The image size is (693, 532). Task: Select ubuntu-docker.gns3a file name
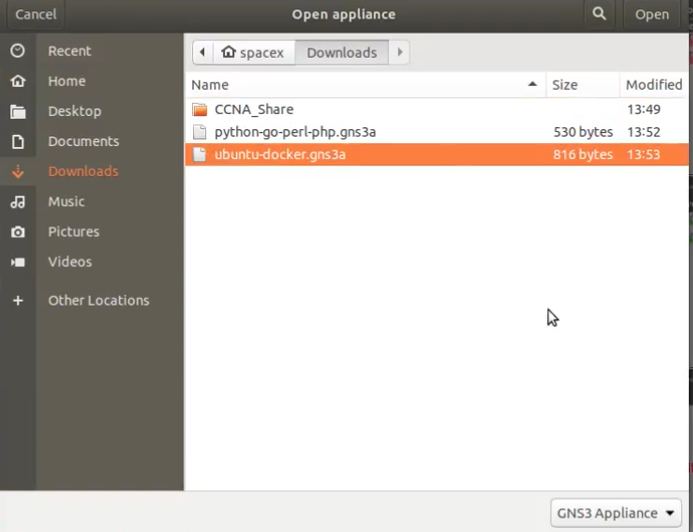click(280, 155)
